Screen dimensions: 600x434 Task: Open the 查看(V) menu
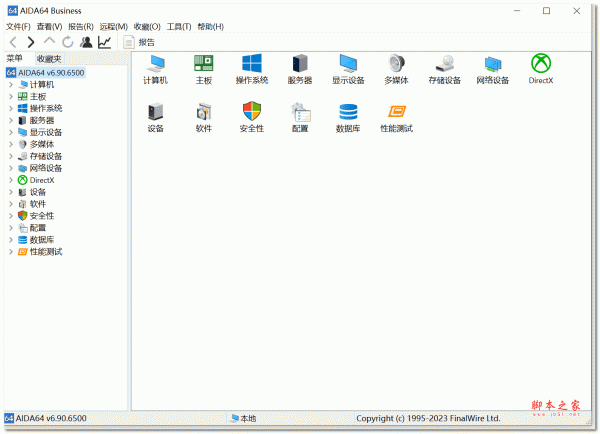49,26
